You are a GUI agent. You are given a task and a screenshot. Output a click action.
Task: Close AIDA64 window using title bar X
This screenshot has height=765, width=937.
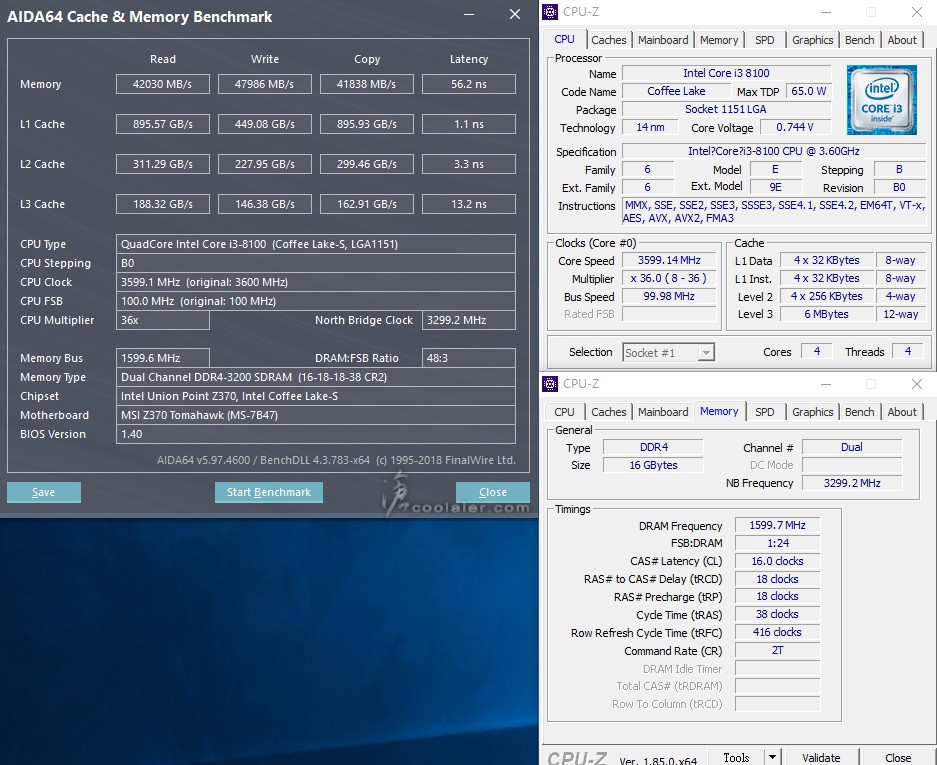point(515,14)
